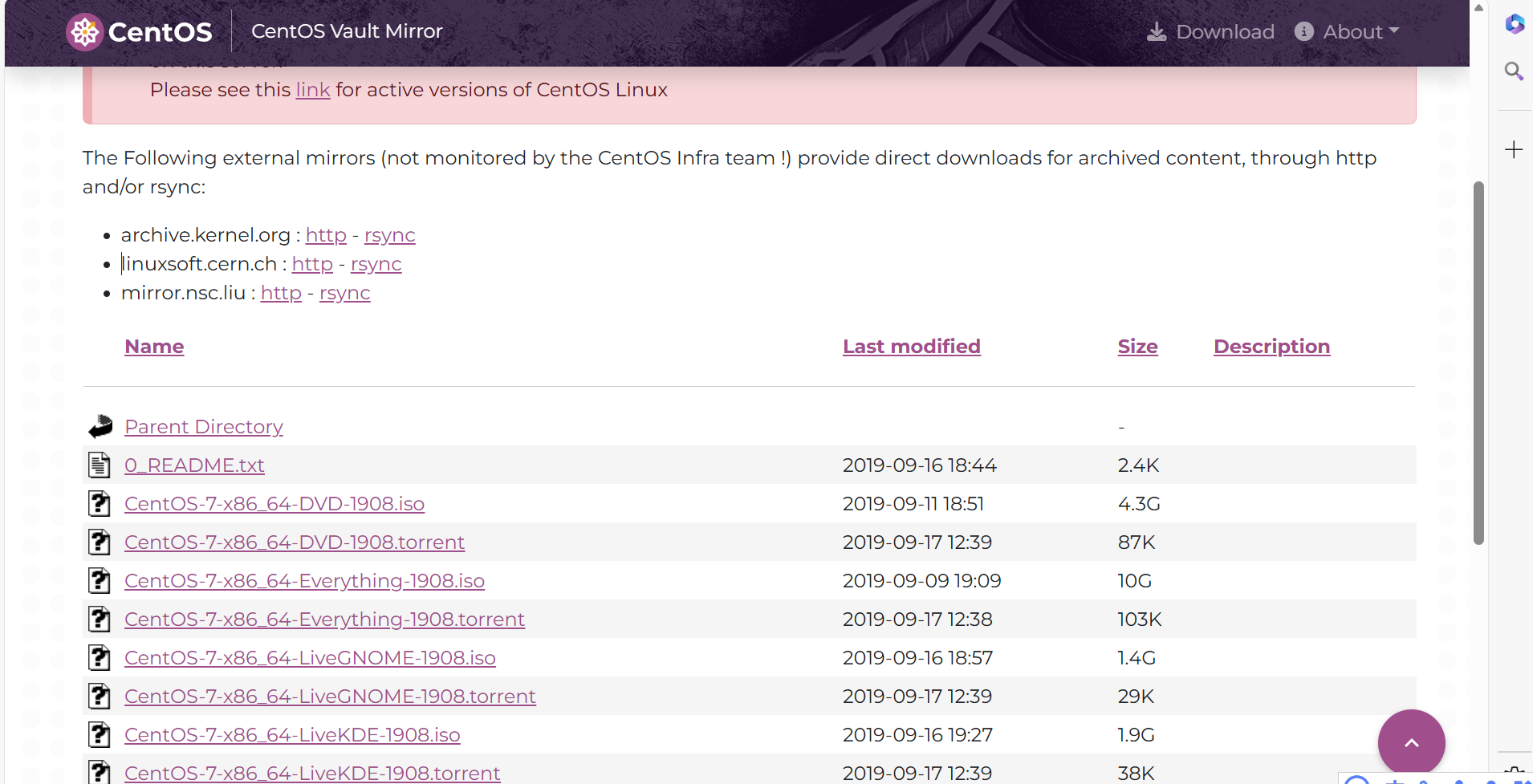
Task: Sort the listing by Size column
Action: tap(1137, 347)
